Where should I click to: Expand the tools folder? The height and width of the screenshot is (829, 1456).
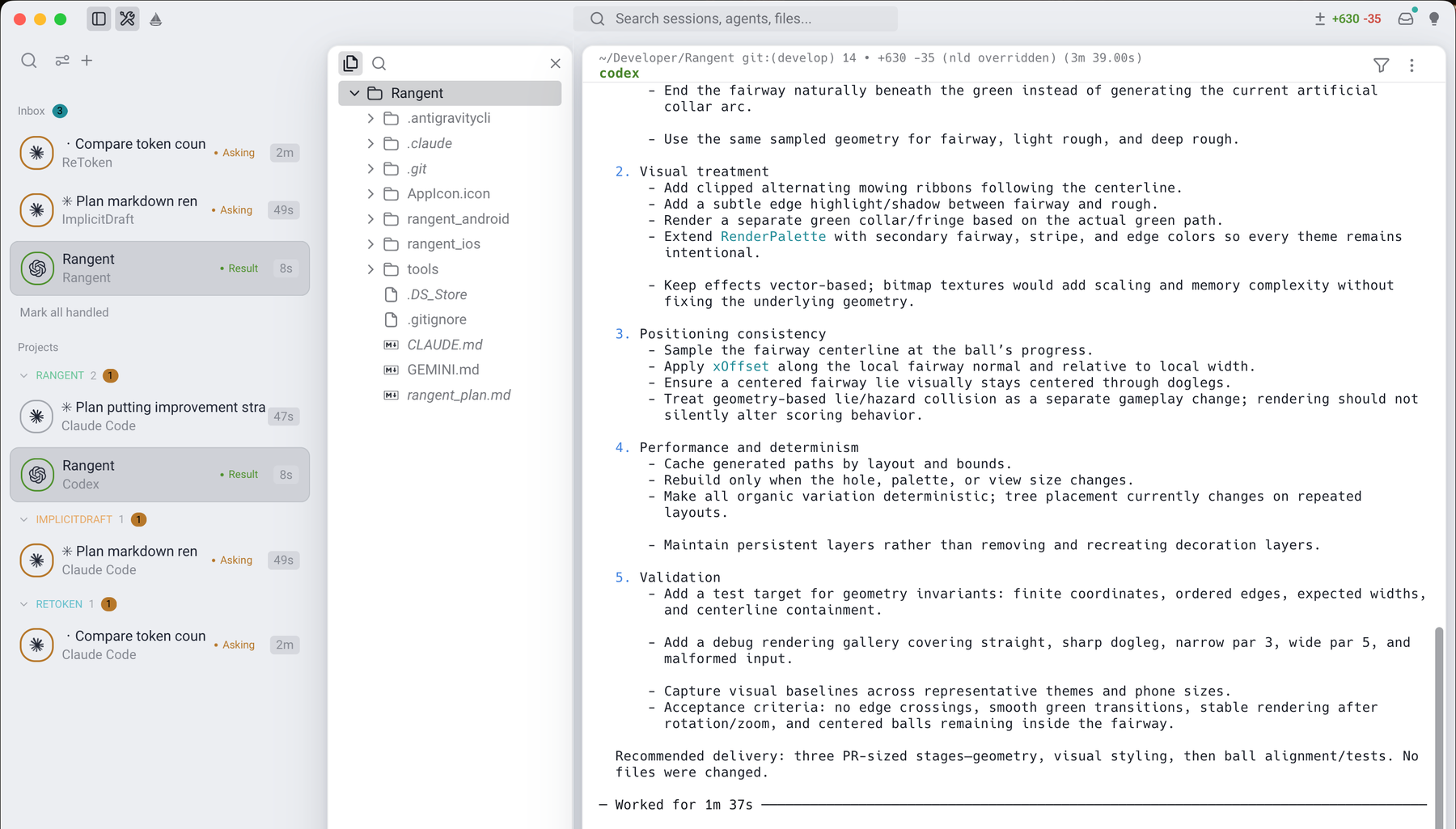point(370,269)
